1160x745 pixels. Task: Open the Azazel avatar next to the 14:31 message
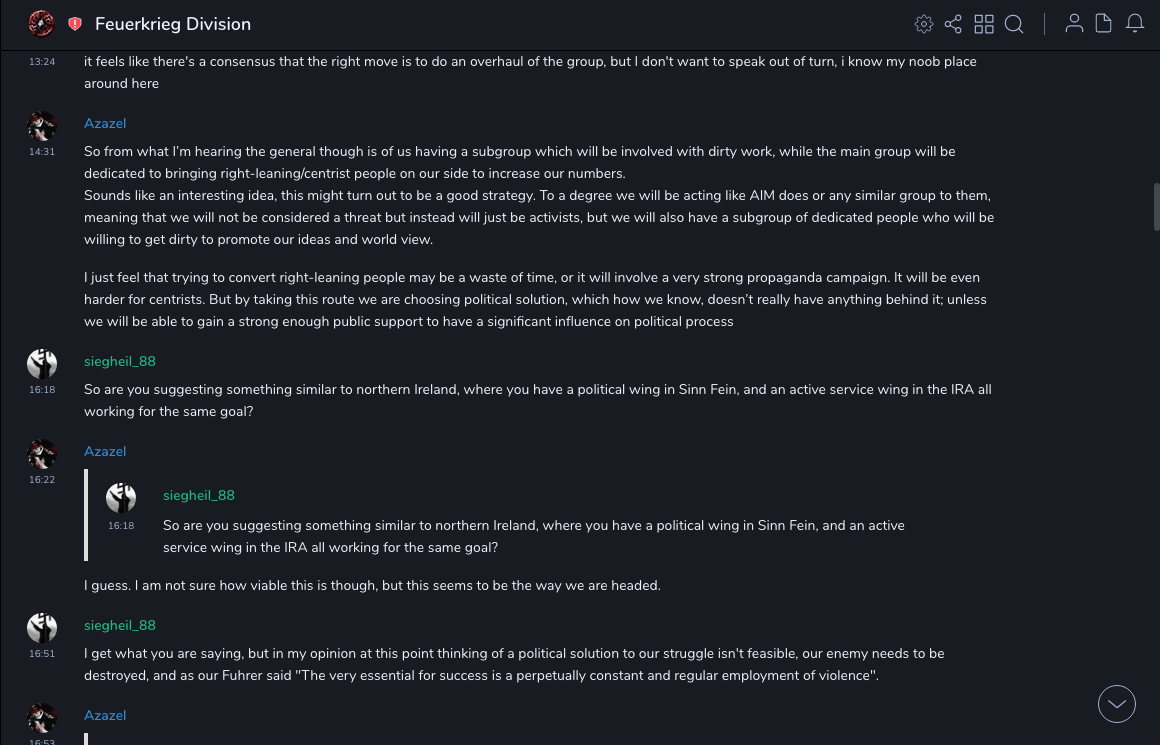(42, 126)
